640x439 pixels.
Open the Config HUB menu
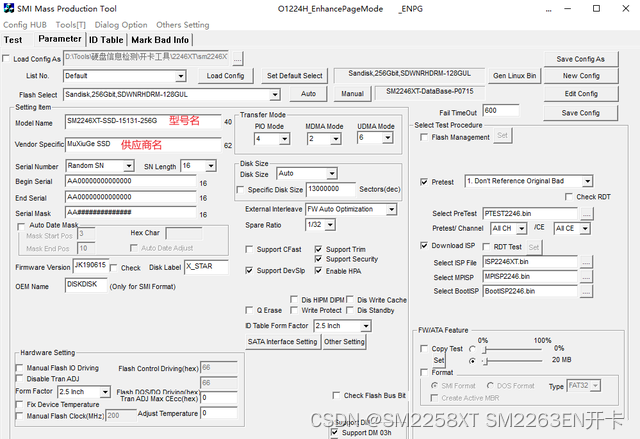(x=25, y=25)
